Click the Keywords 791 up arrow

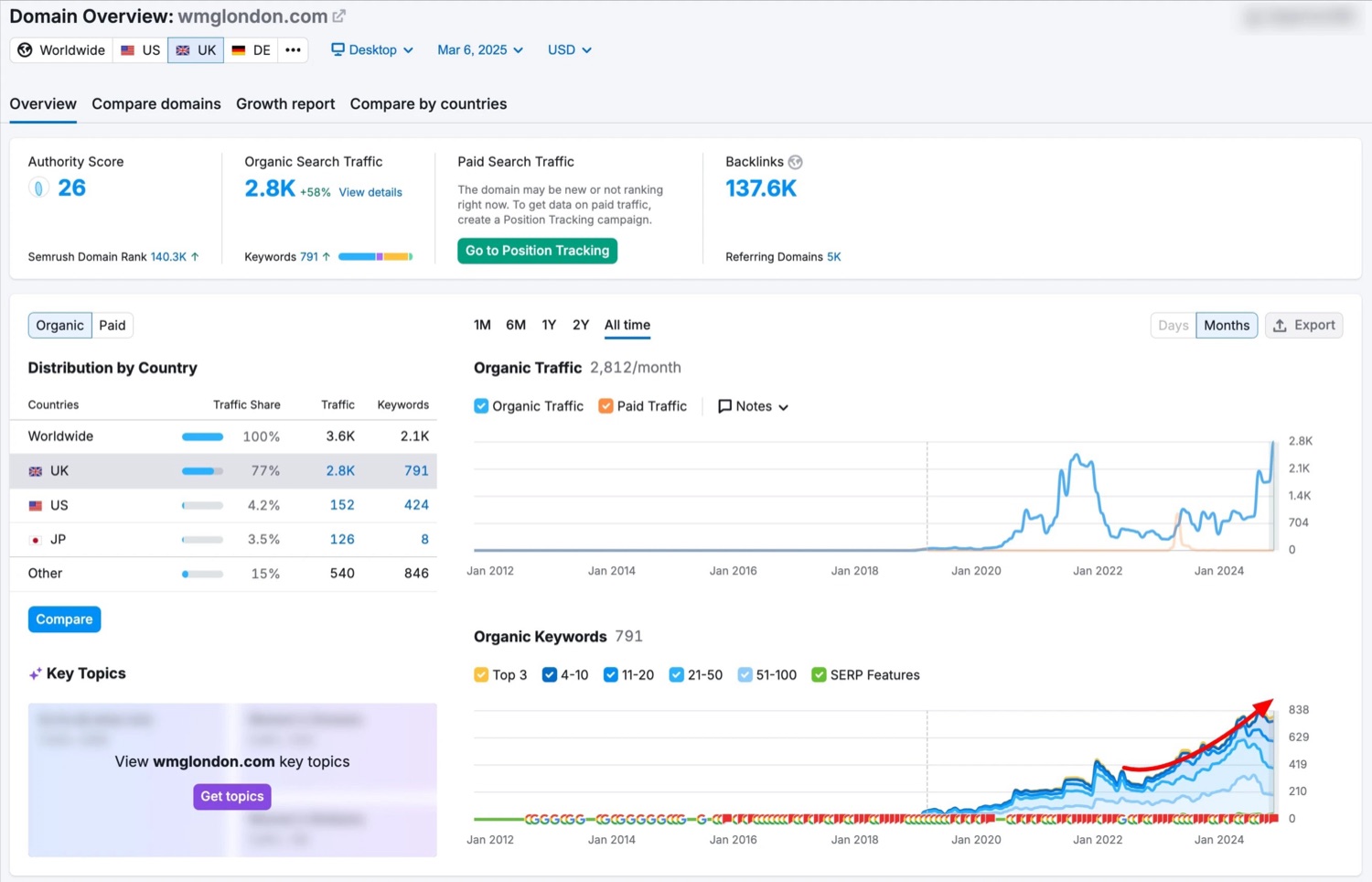pyautogui.click(x=327, y=257)
